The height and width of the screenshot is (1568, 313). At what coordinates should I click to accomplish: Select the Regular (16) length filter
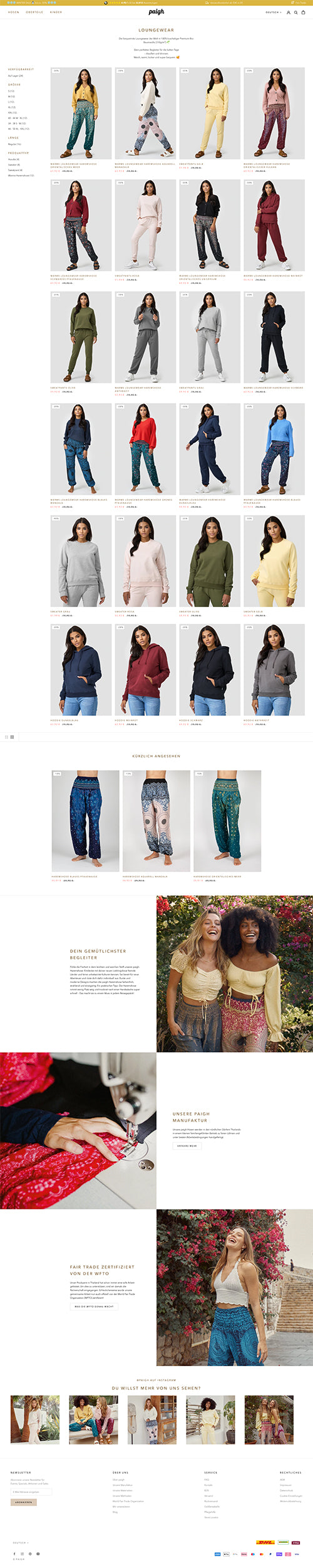(14, 144)
